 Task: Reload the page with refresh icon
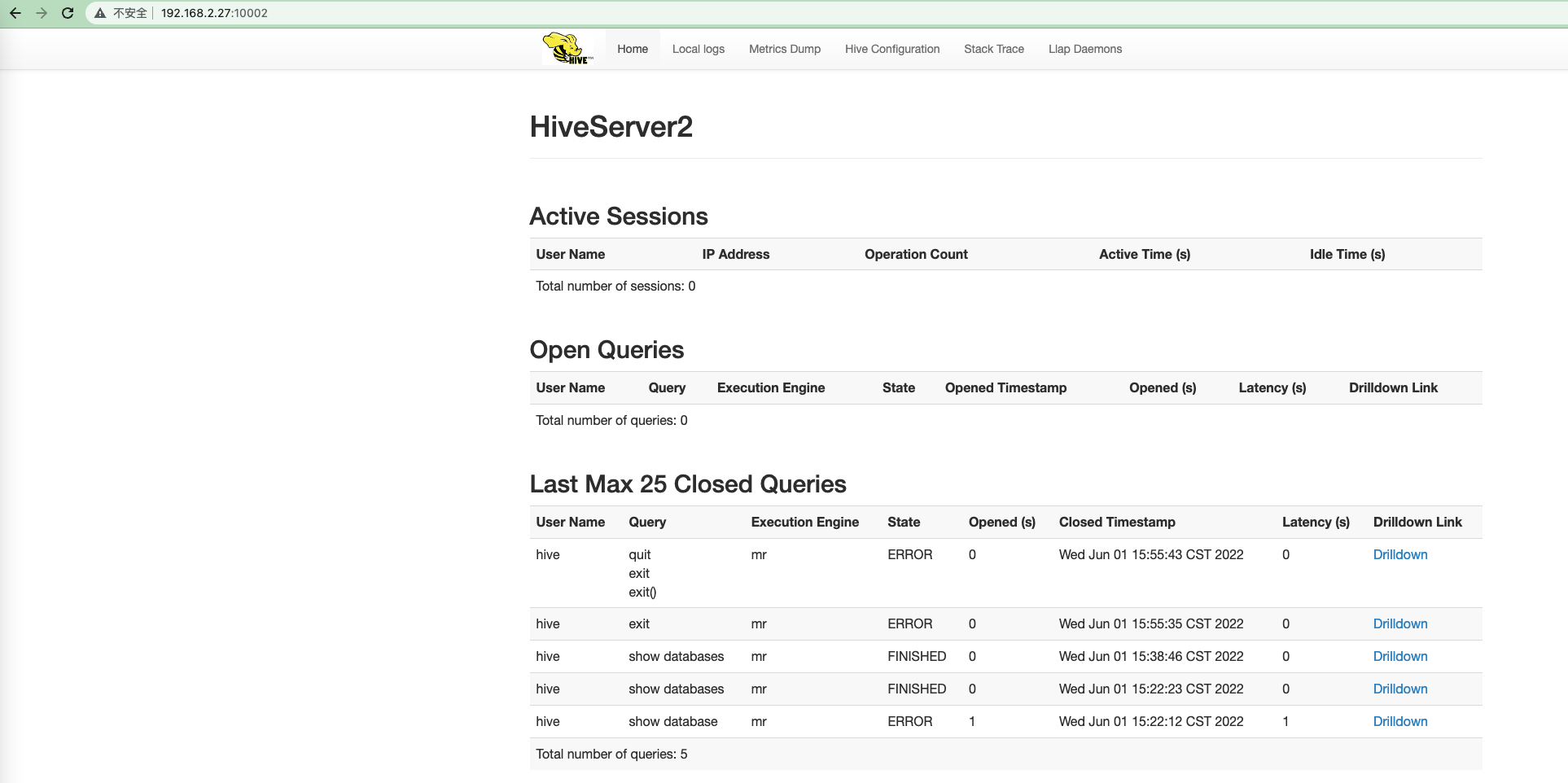click(x=68, y=13)
